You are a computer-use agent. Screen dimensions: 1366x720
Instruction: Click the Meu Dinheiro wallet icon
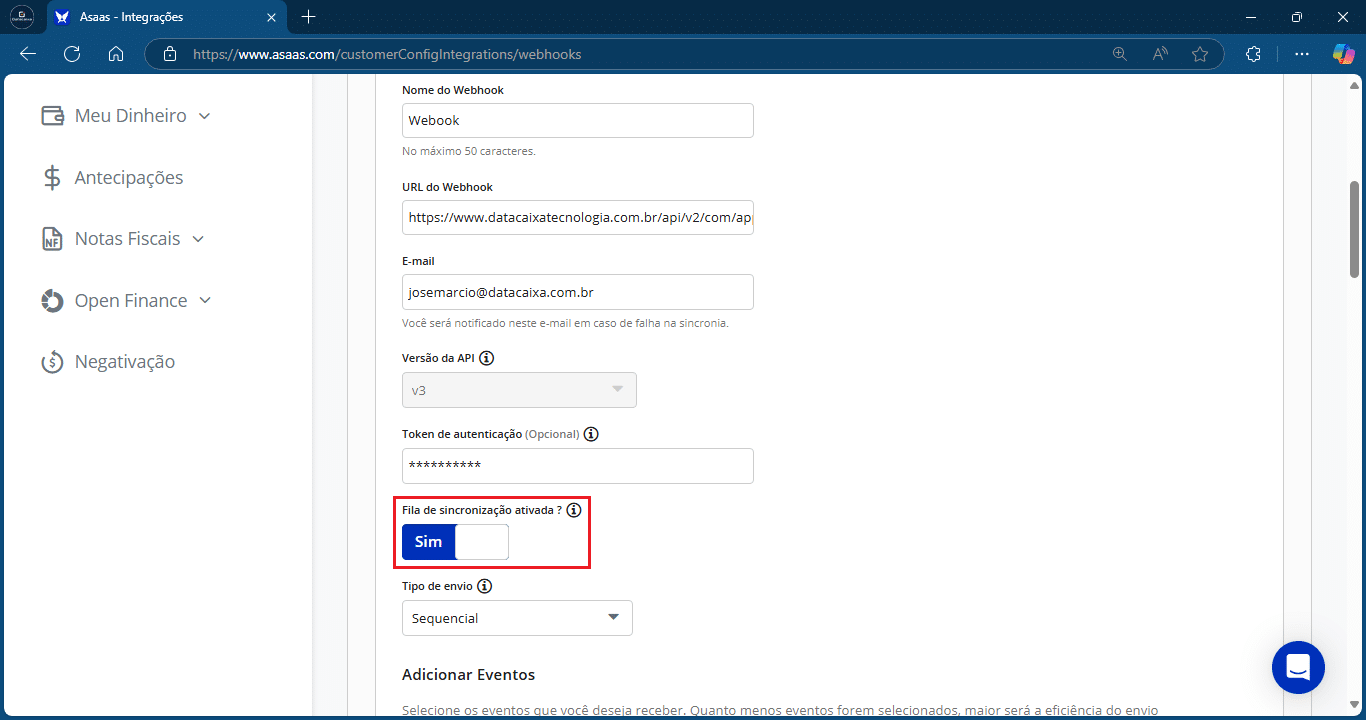(53, 116)
